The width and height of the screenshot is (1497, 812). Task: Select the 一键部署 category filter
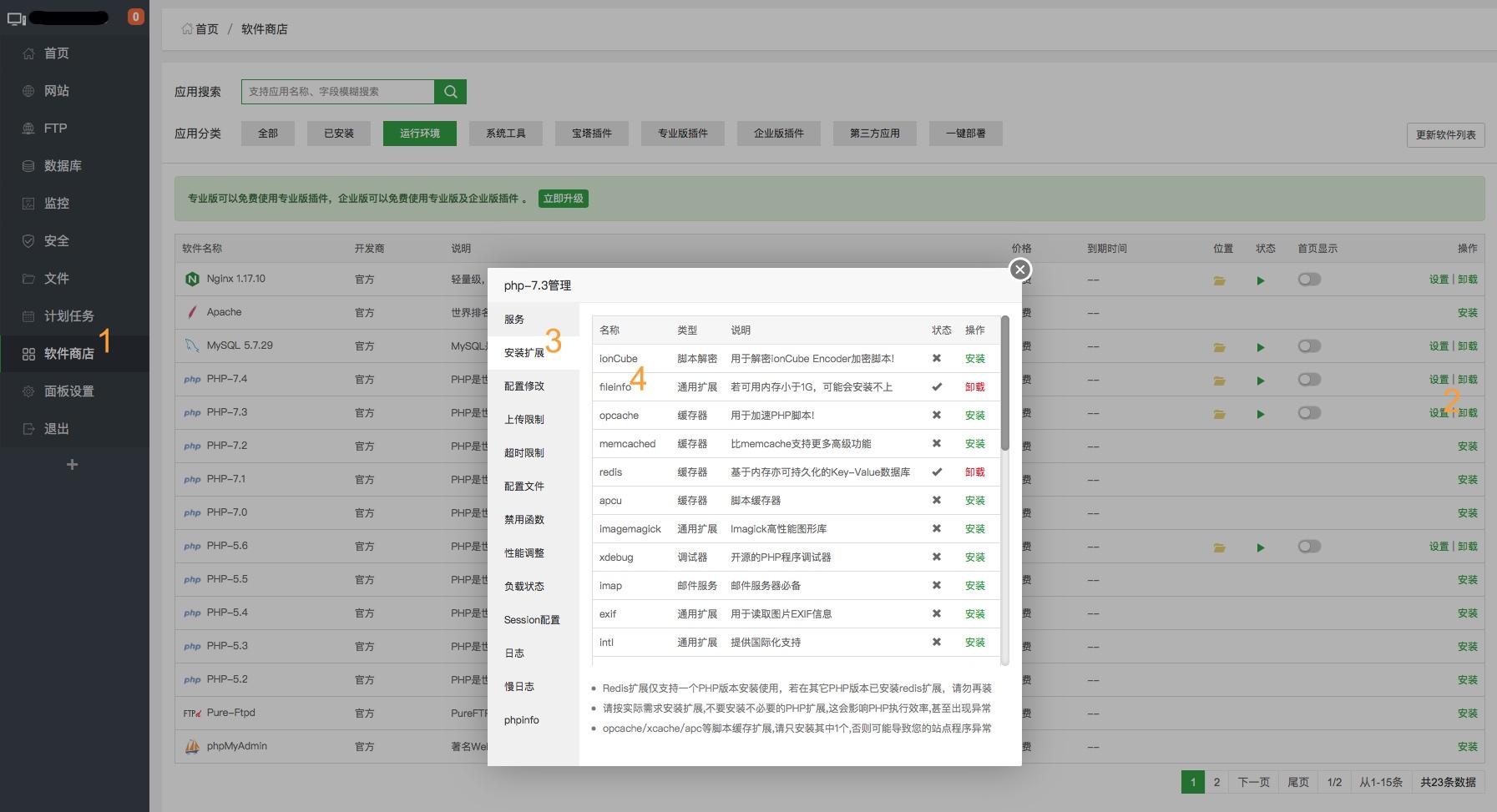click(x=966, y=134)
